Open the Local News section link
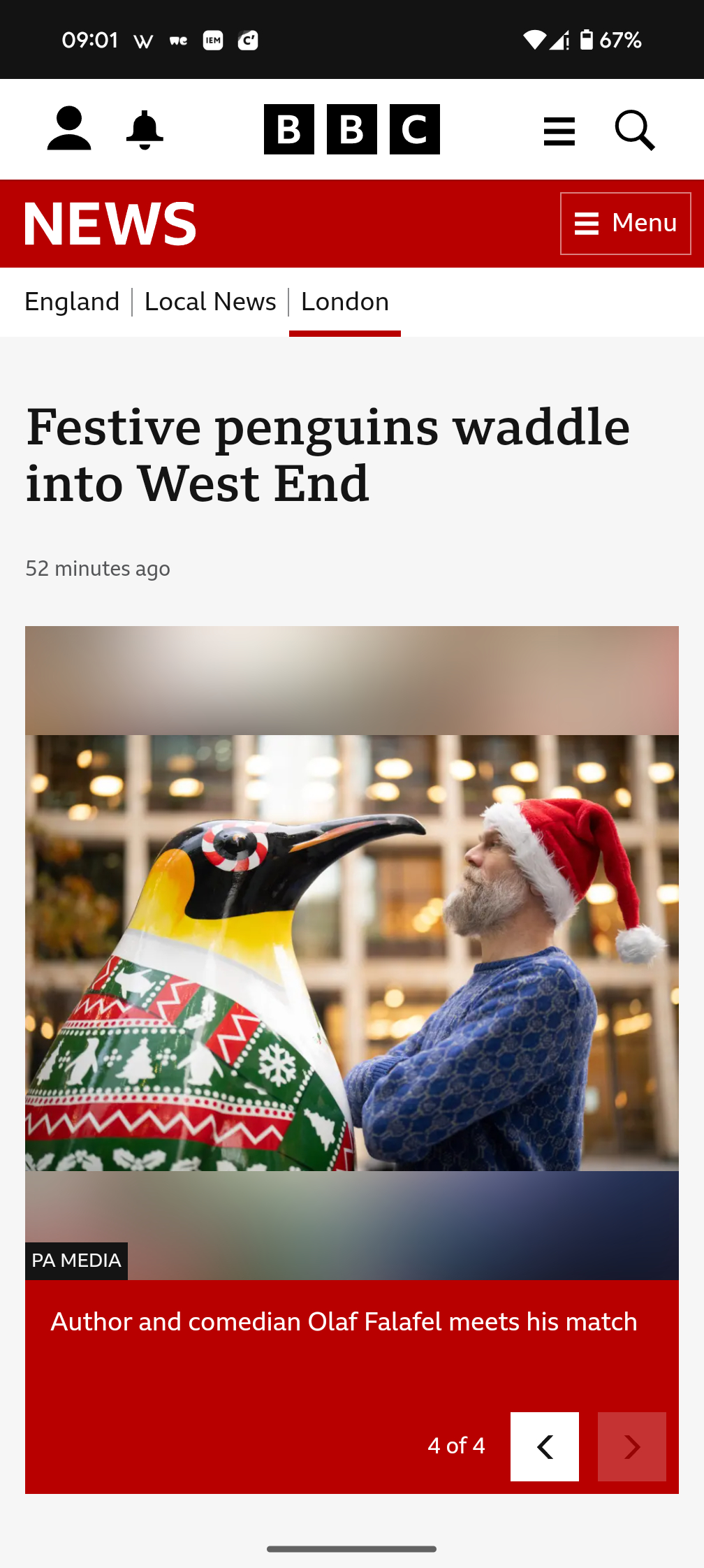Viewport: 704px width, 1568px height. 210,302
